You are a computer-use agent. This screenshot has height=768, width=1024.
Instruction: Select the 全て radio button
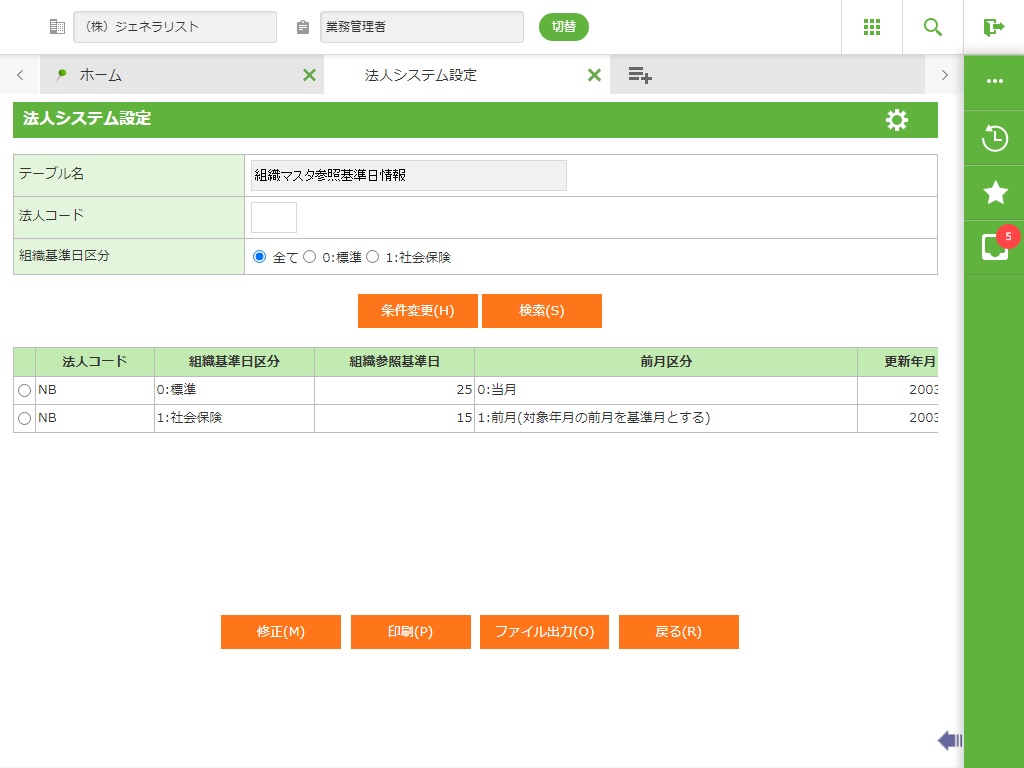(260, 257)
